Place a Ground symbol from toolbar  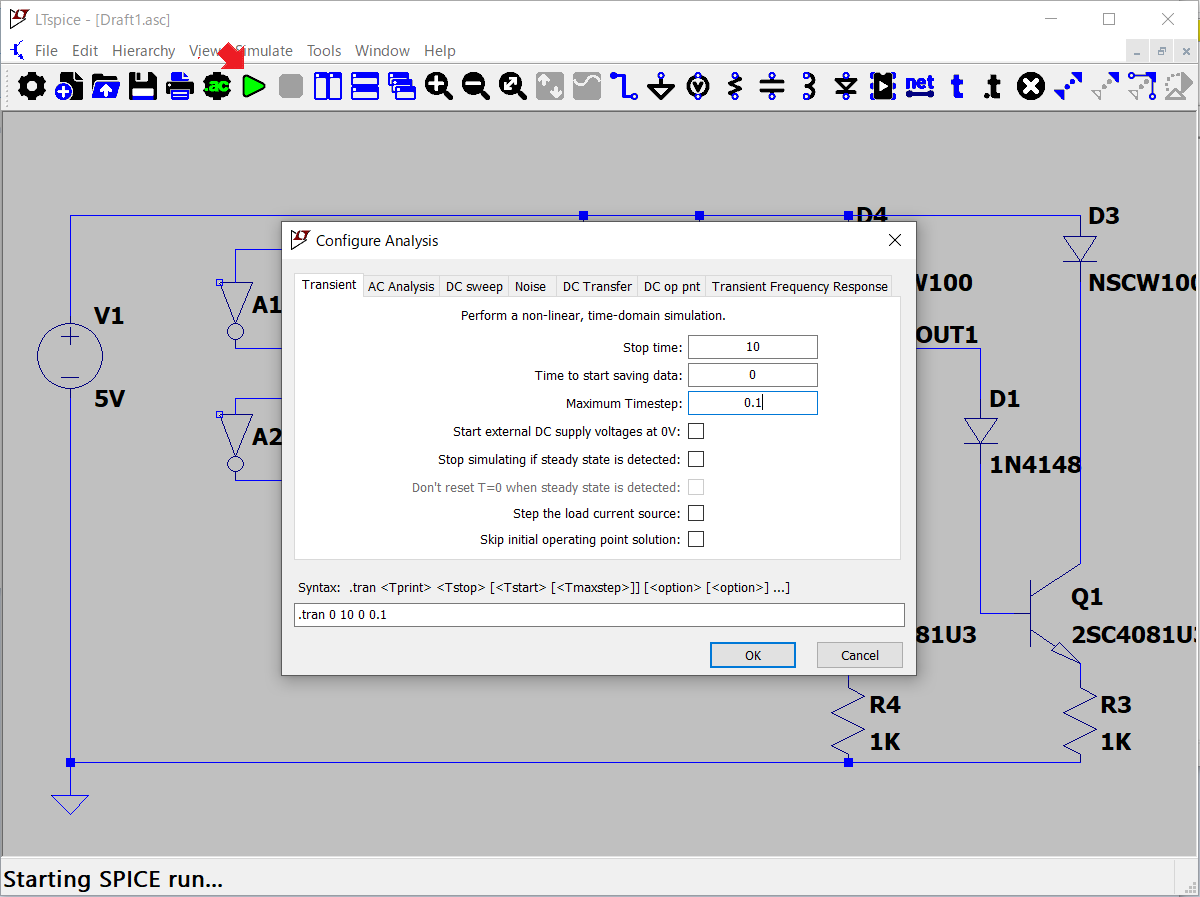661,87
